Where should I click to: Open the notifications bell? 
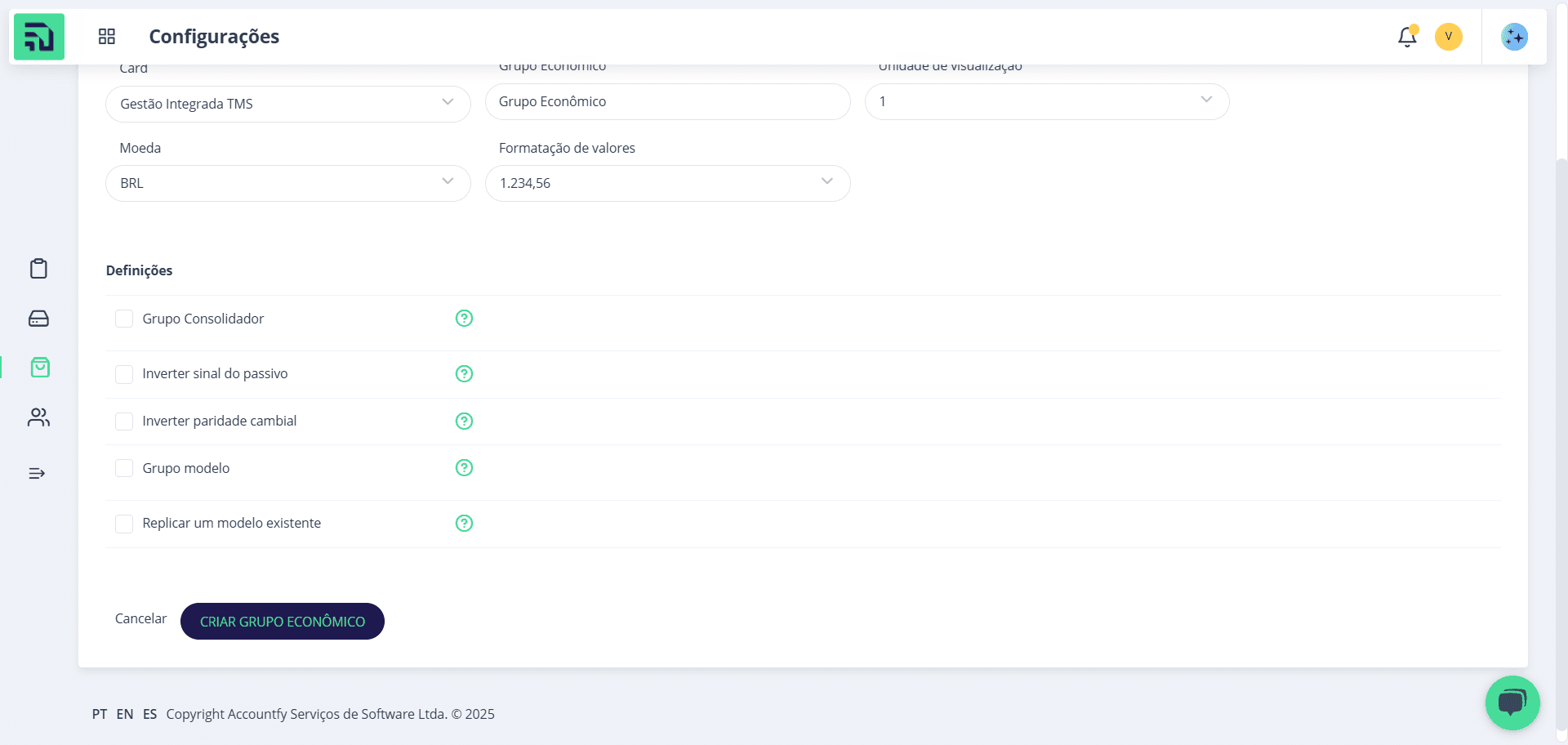[x=1407, y=37]
